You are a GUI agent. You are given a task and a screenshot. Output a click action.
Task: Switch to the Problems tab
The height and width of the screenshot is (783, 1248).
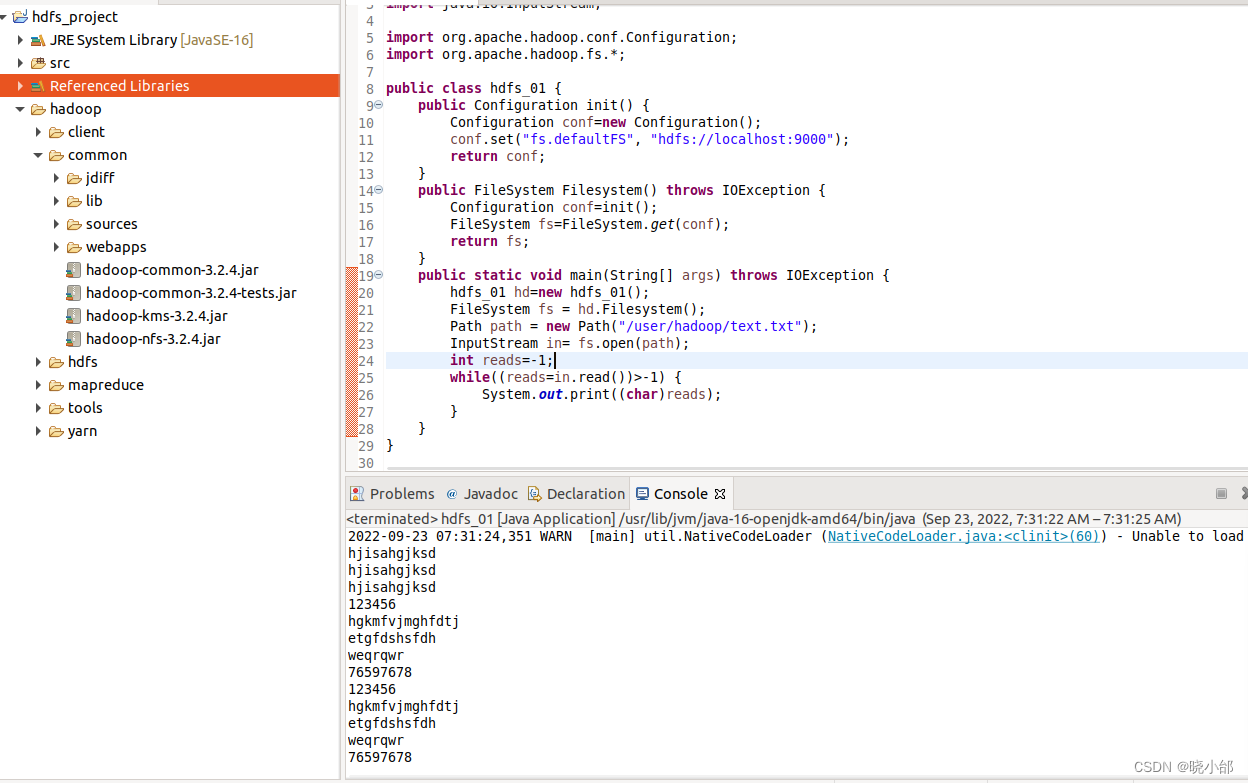[402, 493]
